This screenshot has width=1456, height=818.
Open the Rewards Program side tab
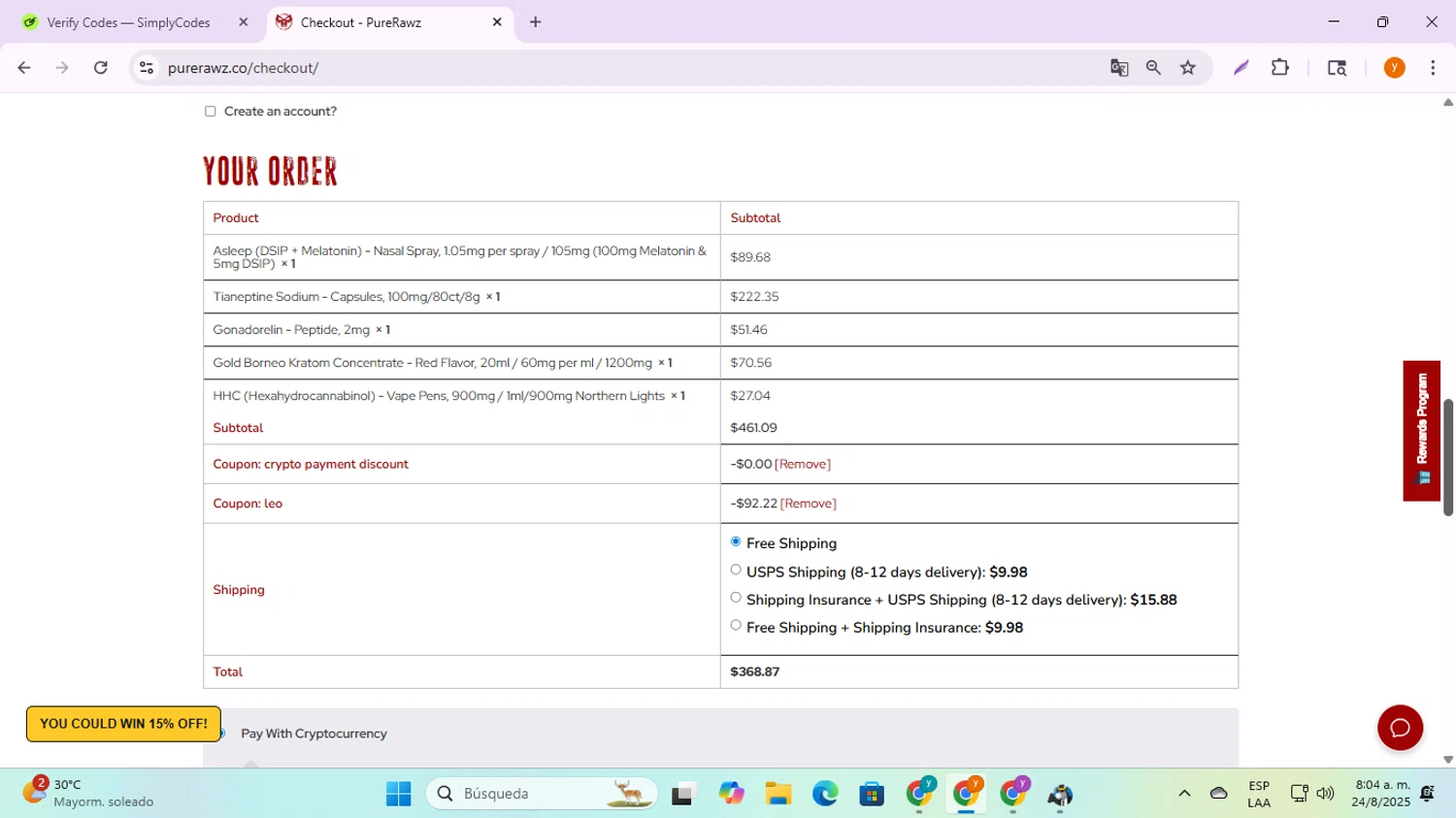(1422, 431)
